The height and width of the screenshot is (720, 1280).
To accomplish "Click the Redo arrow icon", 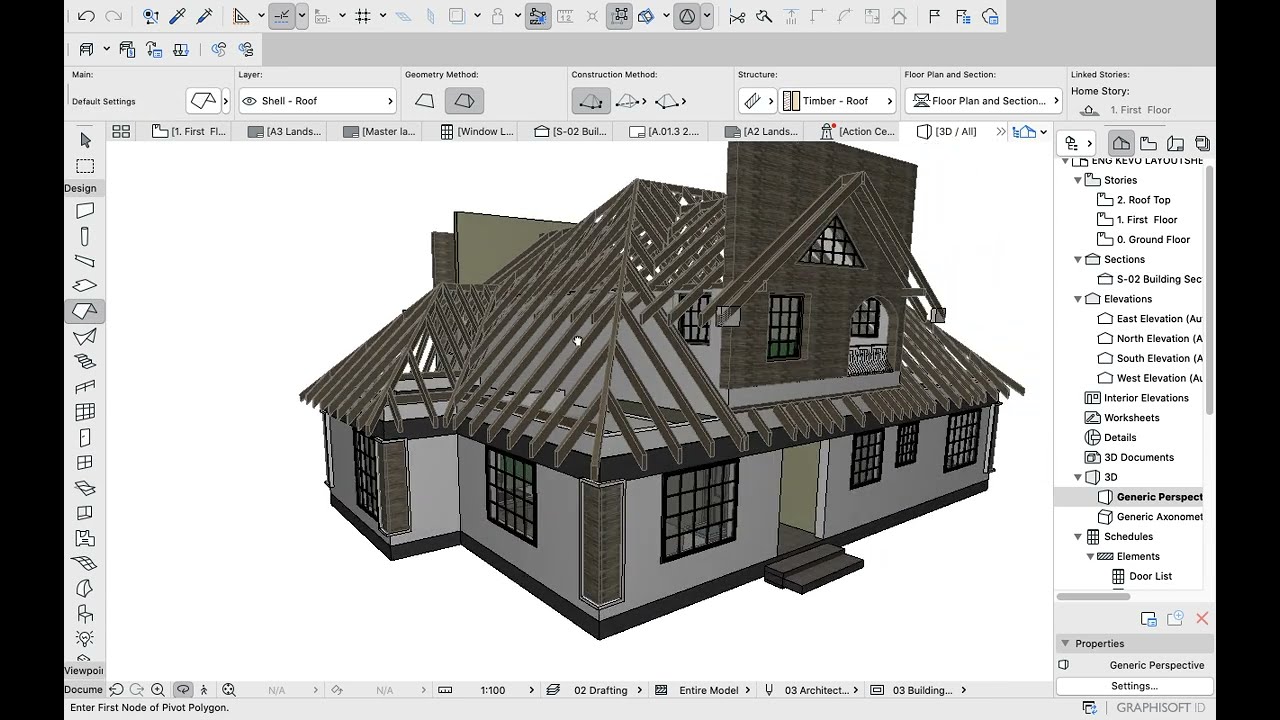I will pos(113,16).
